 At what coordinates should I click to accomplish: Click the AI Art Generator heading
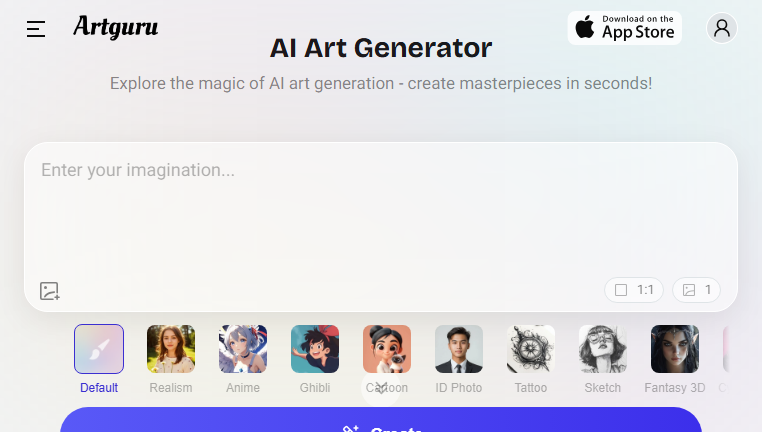[x=381, y=48]
